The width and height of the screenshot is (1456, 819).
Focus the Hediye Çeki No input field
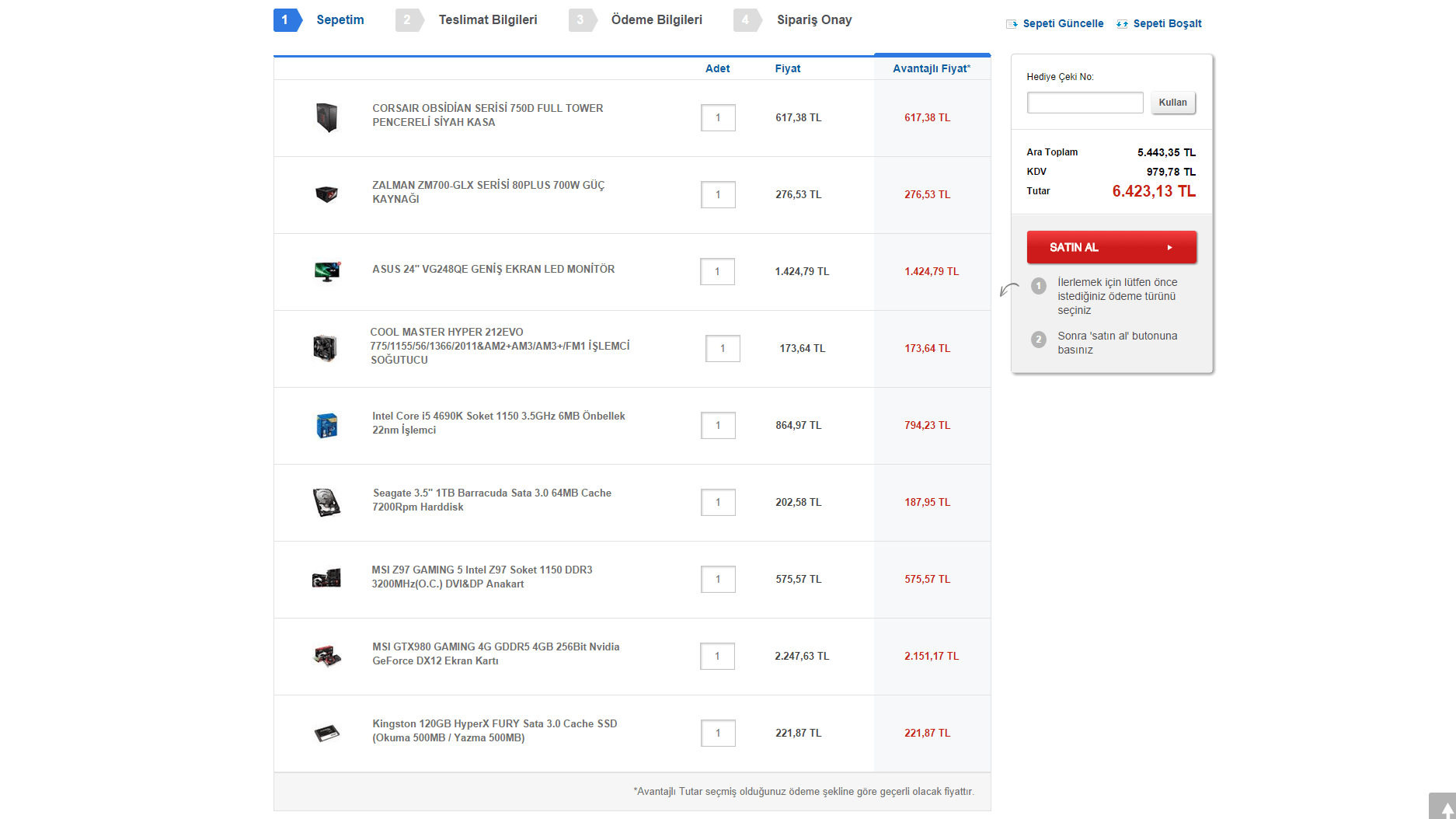(1085, 103)
